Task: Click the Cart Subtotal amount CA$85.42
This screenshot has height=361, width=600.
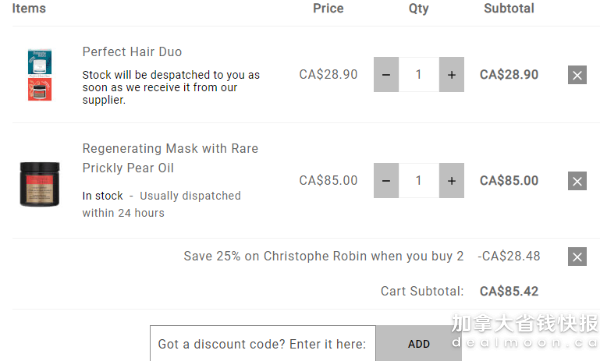Action: [509, 291]
